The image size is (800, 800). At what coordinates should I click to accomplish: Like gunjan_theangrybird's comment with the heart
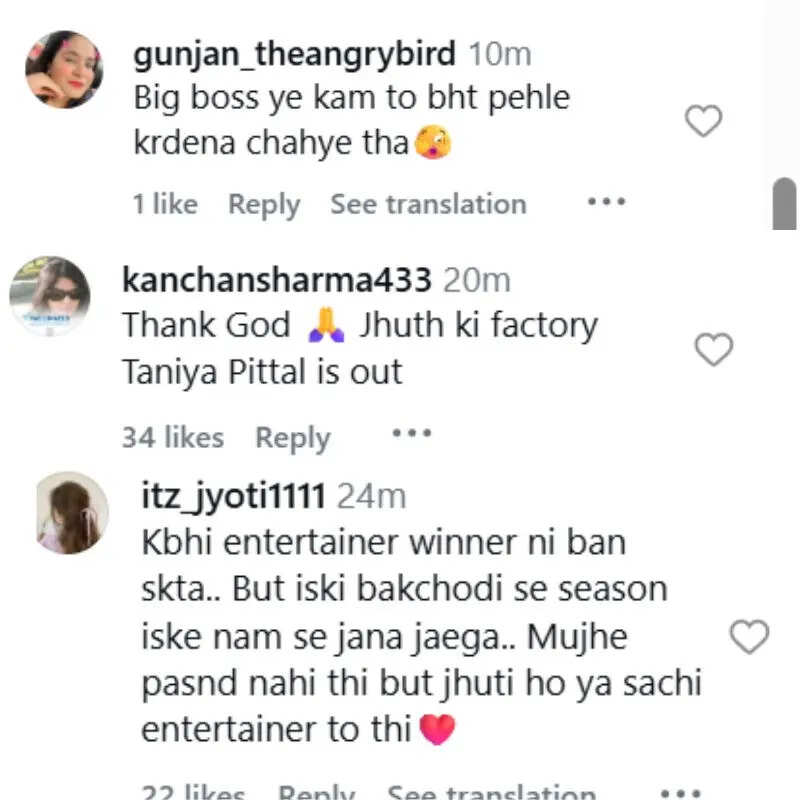point(703,122)
